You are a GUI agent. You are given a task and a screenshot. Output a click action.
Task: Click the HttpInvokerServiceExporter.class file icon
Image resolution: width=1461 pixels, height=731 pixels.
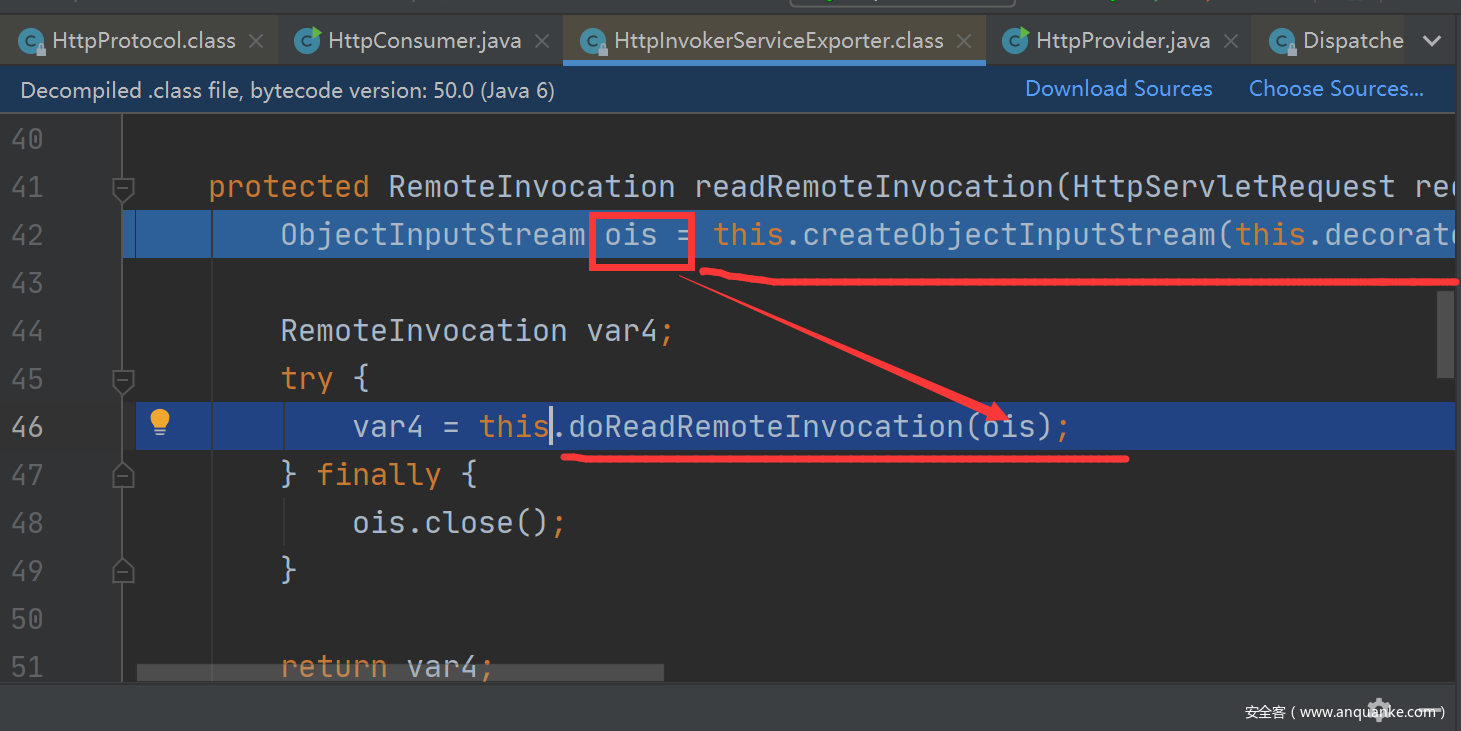(593, 41)
